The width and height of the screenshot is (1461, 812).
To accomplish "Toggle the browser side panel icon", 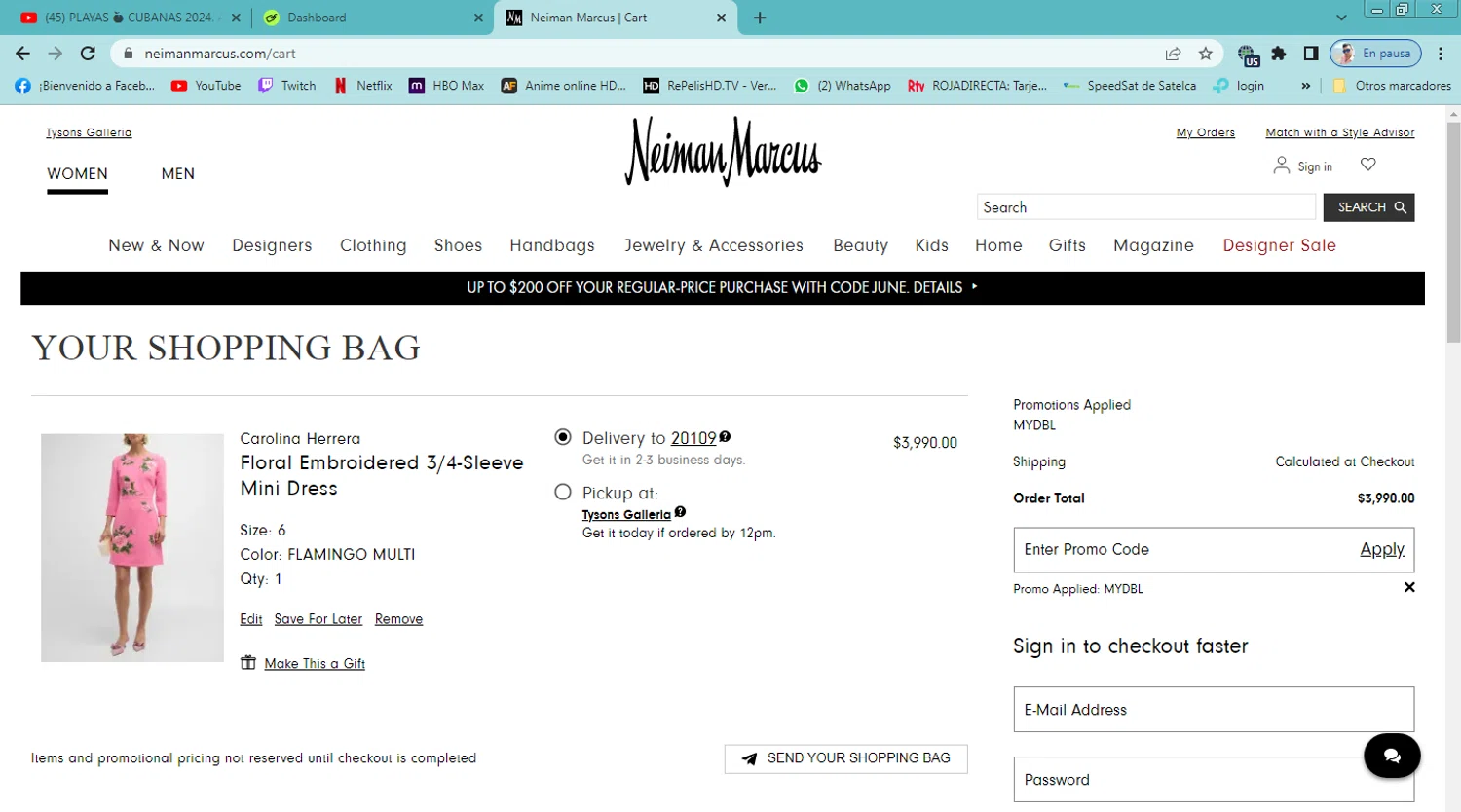I will (1311, 54).
